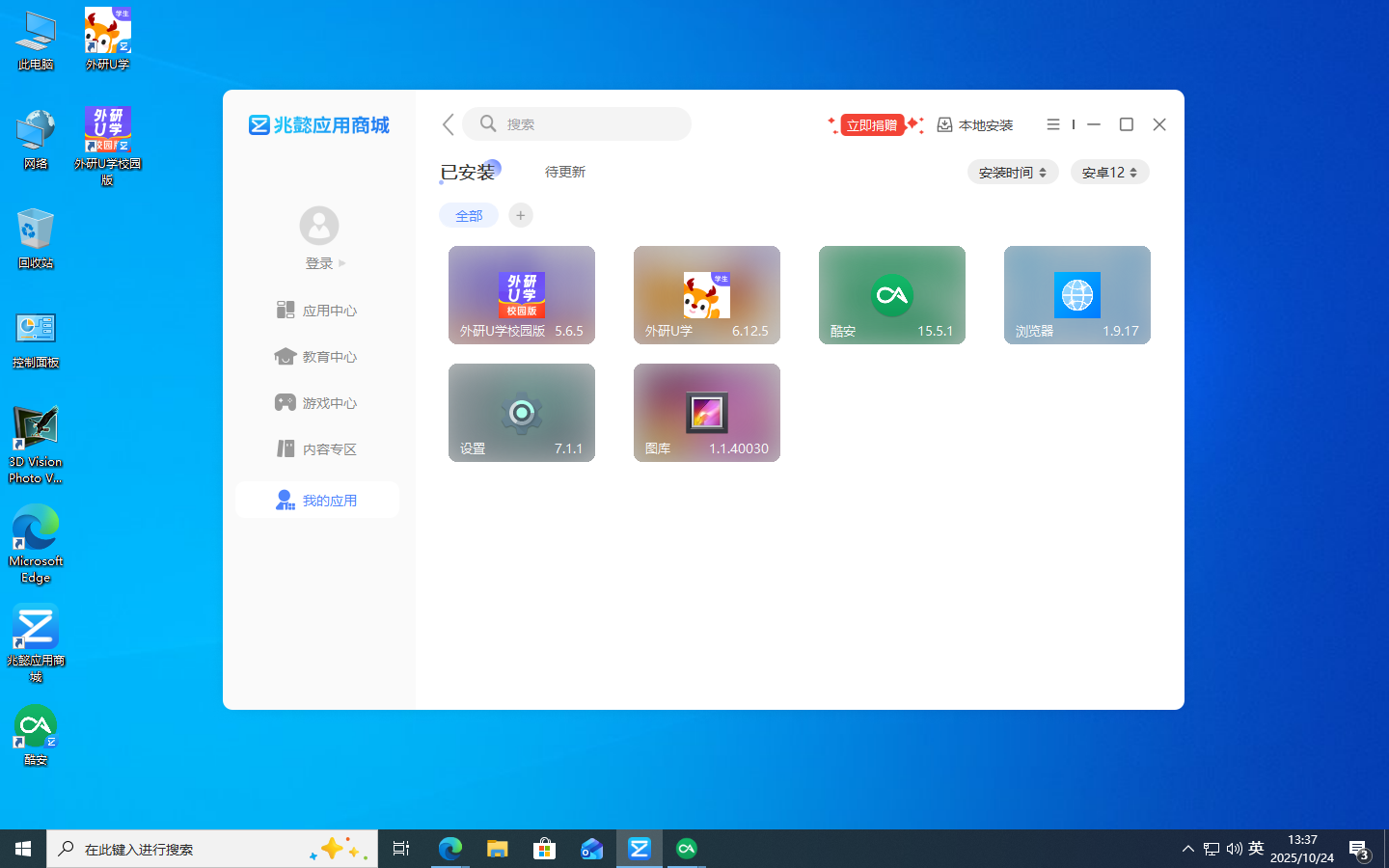Select the 全部 filter chip
The width and height of the screenshot is (1389, 868).
click(469, 215)
